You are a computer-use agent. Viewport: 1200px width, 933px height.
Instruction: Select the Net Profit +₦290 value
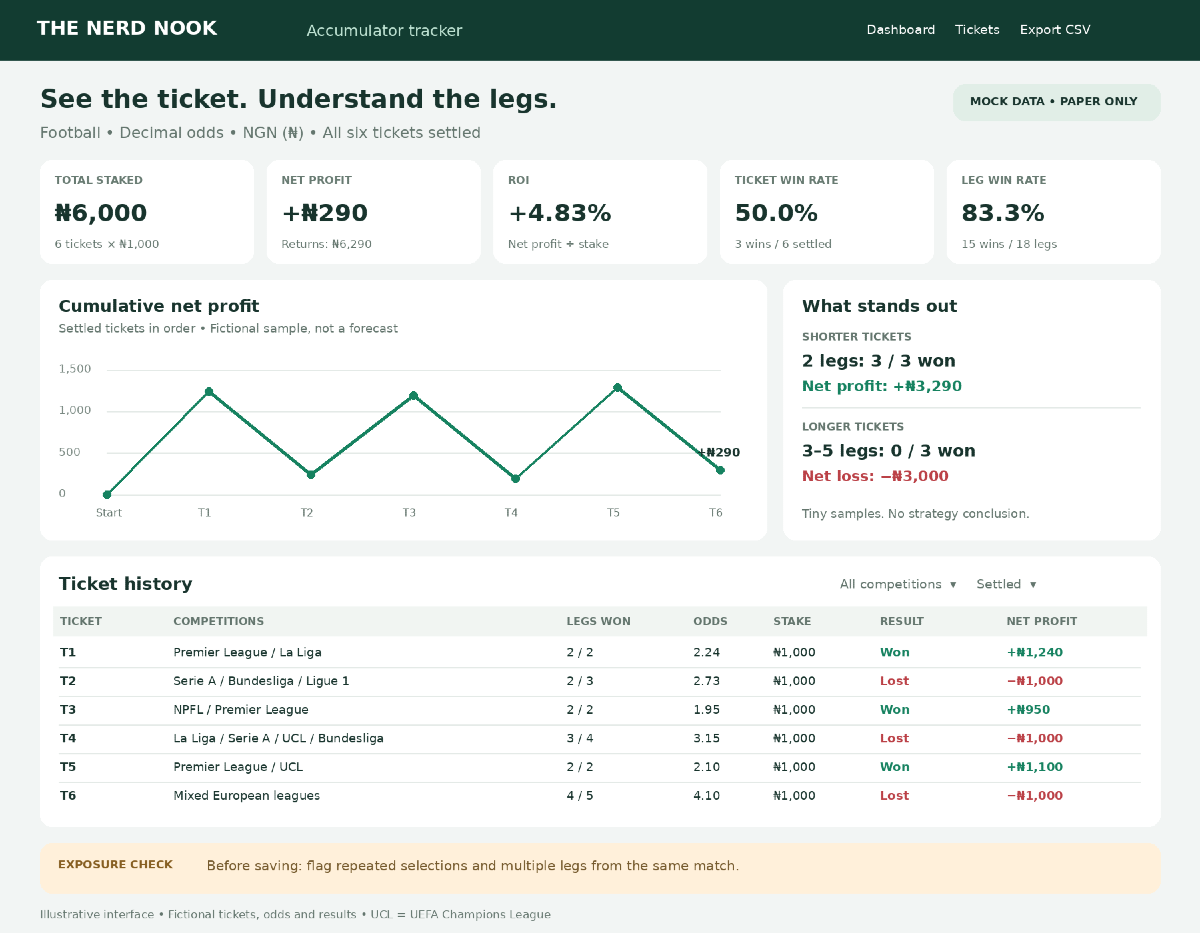[325, 213]
